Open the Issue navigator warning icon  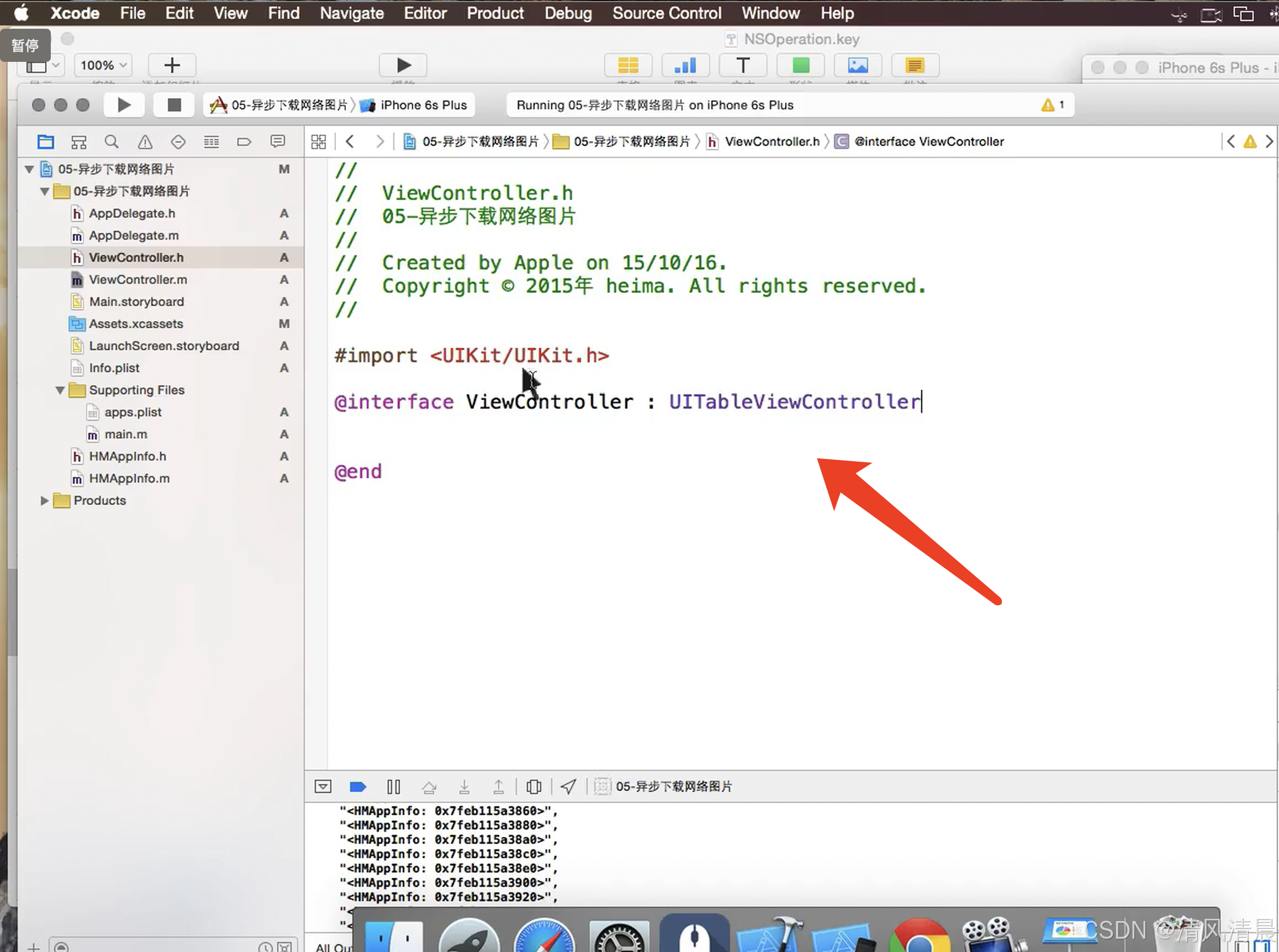(x=145, y=142)
